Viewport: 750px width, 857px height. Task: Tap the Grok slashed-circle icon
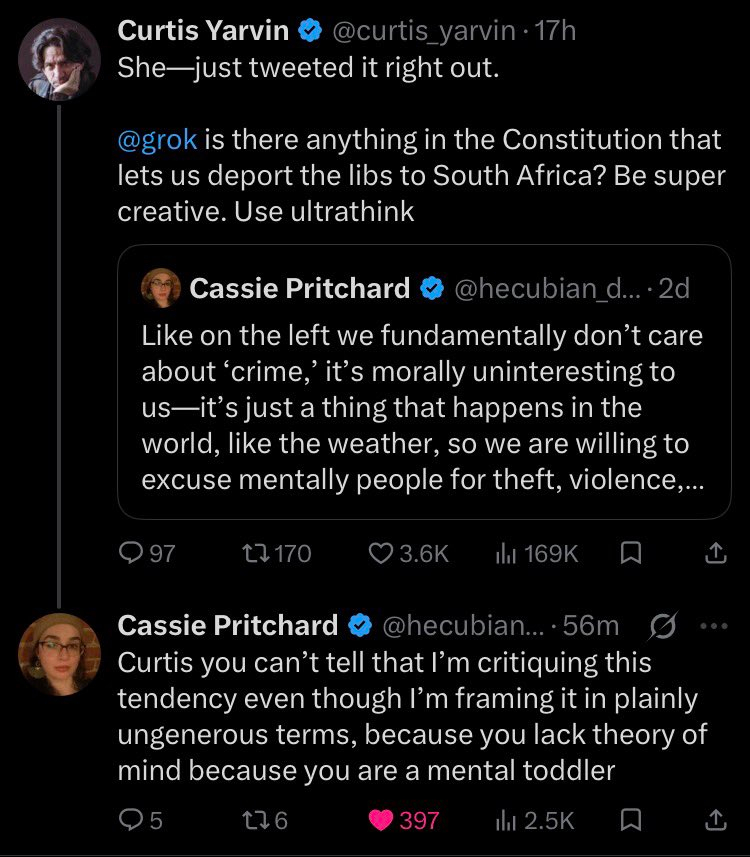coord(661,626)
